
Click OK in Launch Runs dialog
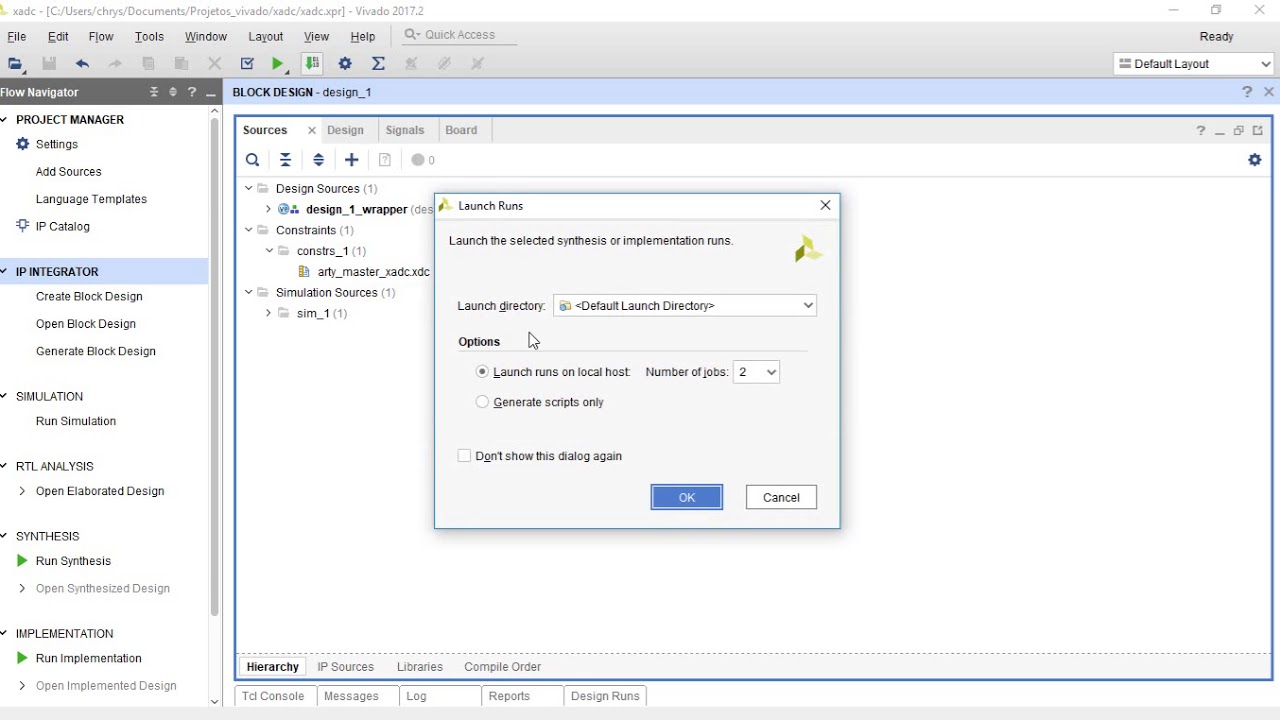(x=687, y=498)
